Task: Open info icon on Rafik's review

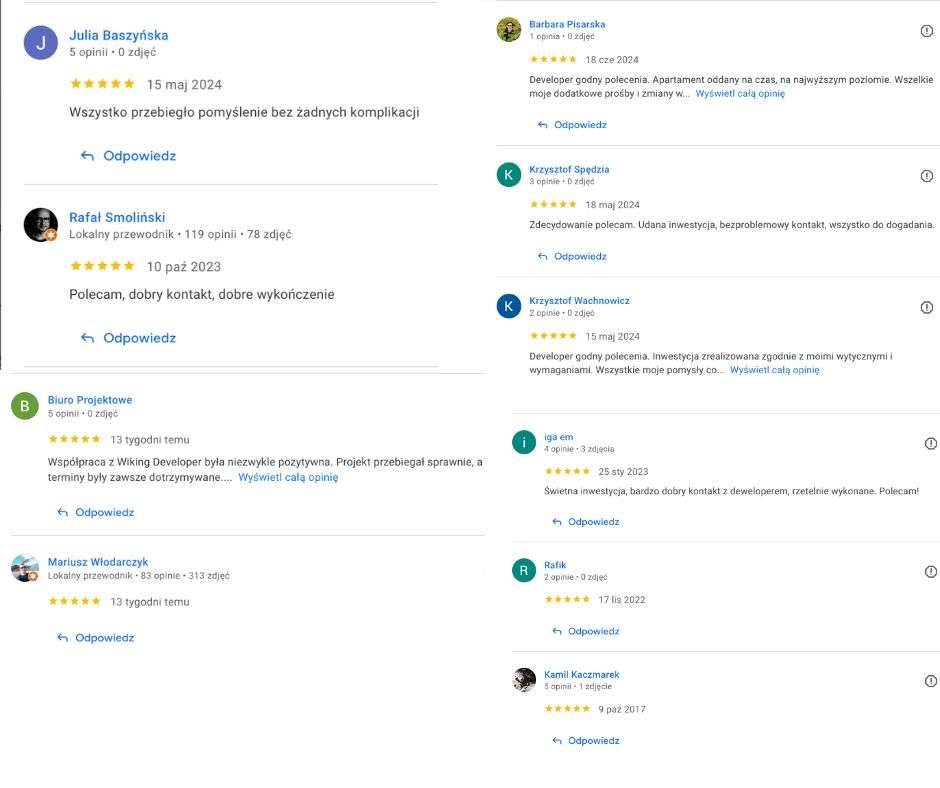Action: pyautogui.click(x=931, y=571)
